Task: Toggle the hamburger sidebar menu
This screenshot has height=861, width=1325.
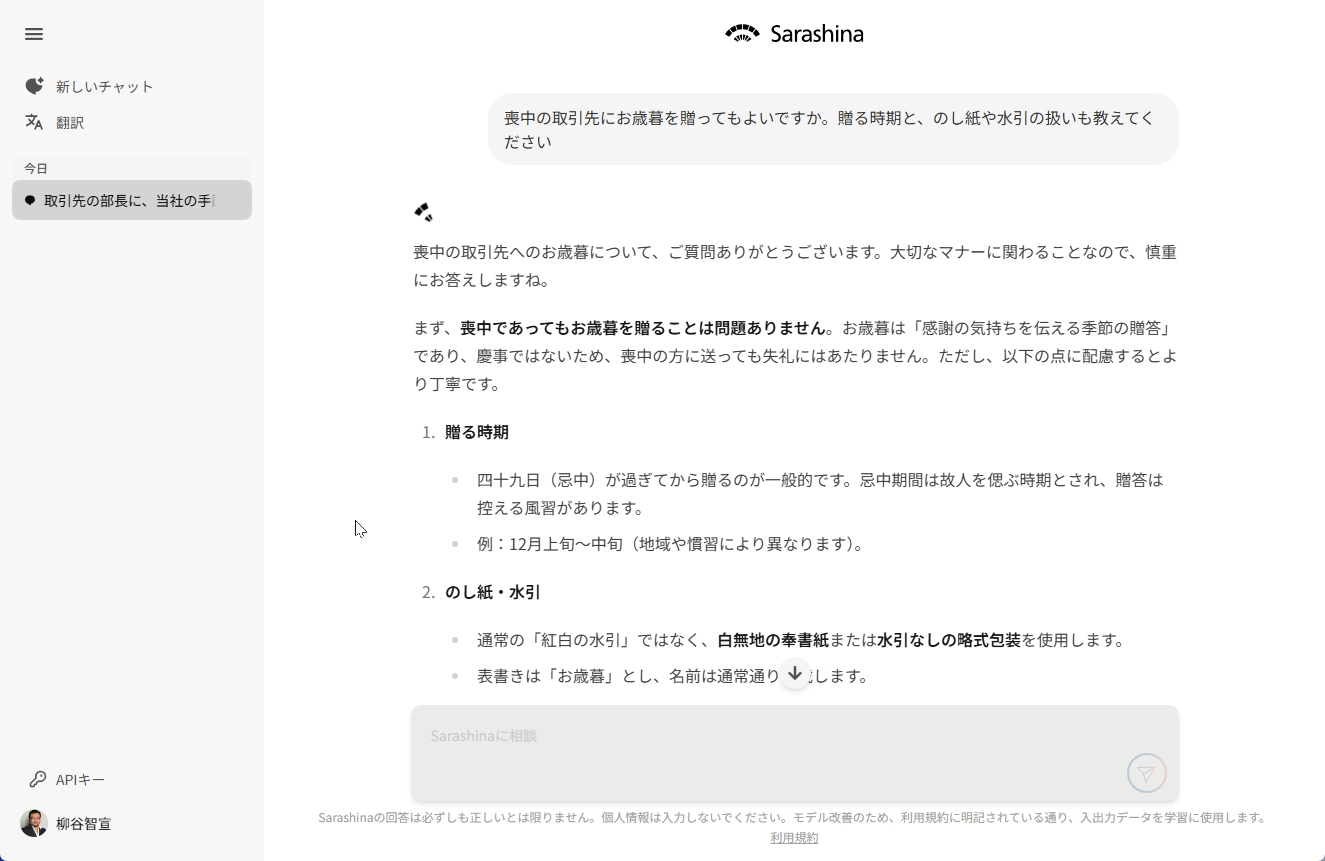Action: tap(34, 34)
